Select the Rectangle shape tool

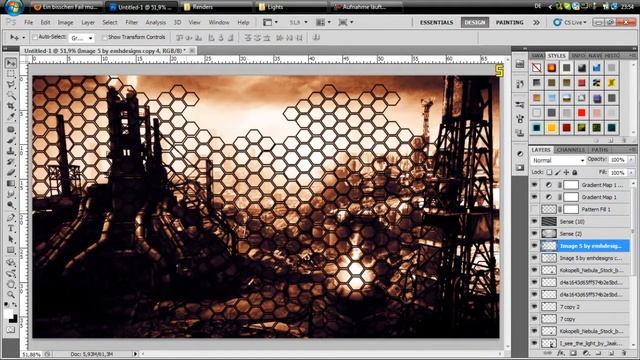click(x=11, y=250)
